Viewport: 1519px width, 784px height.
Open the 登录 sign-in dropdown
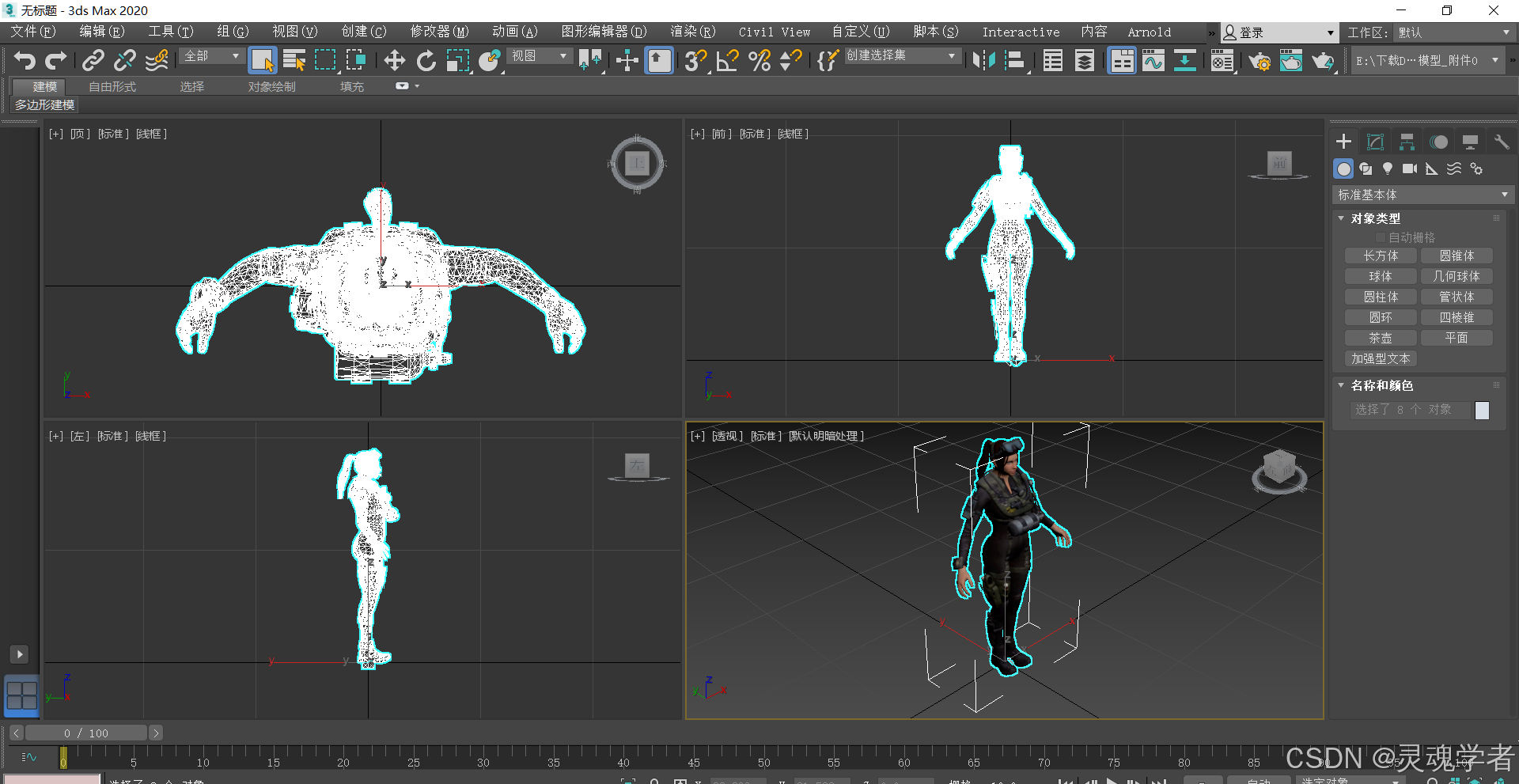[1278, 32]
